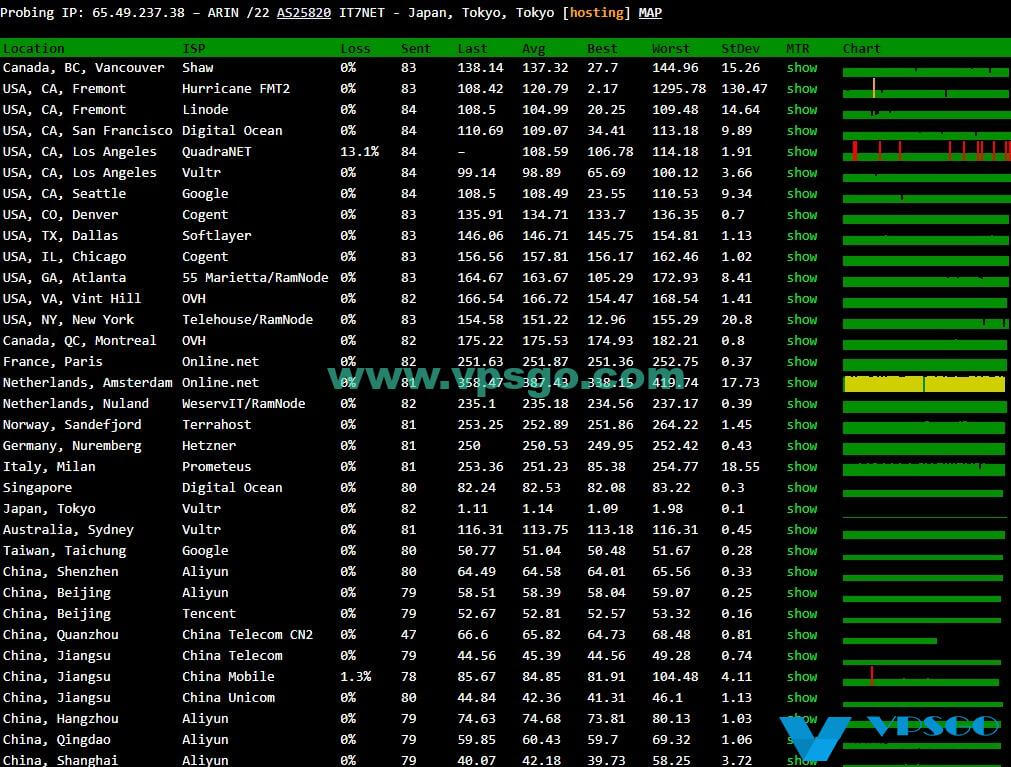The image size is (1011, 767).
Task: Click the Worst column header
Action: point(671,48)
